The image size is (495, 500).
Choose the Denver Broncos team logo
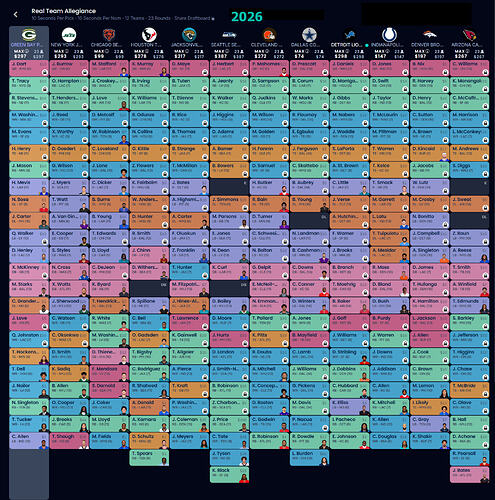click(429, 35)
